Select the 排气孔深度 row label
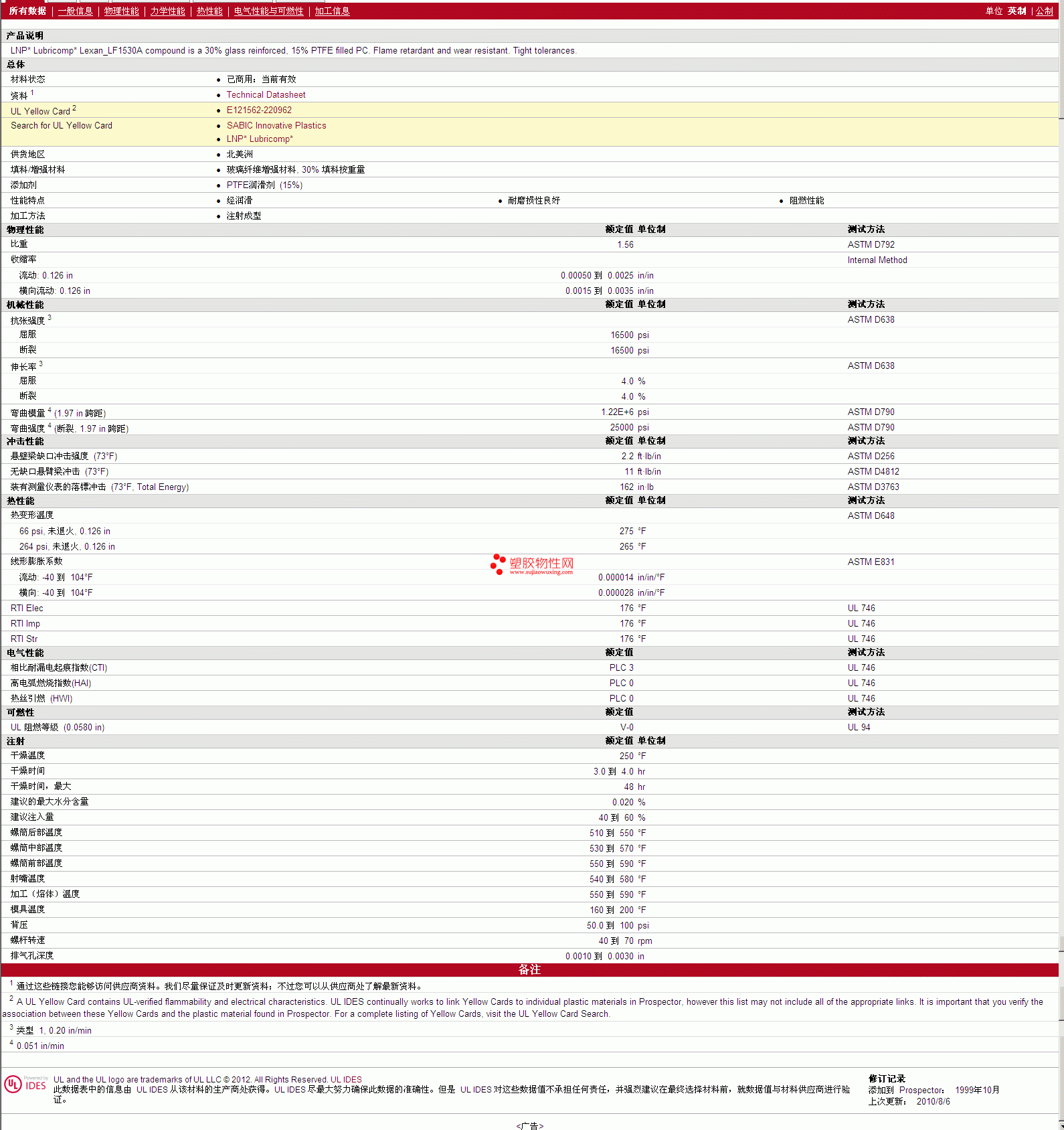The image size is (1064, 1130). click(31, 956)
